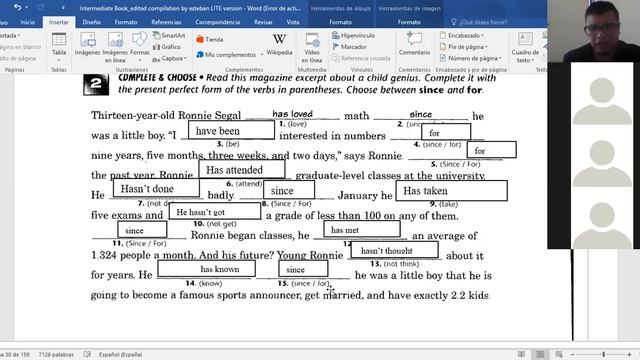
Task: Select the 'Hasn't done' text box
Action: point(155,188)
